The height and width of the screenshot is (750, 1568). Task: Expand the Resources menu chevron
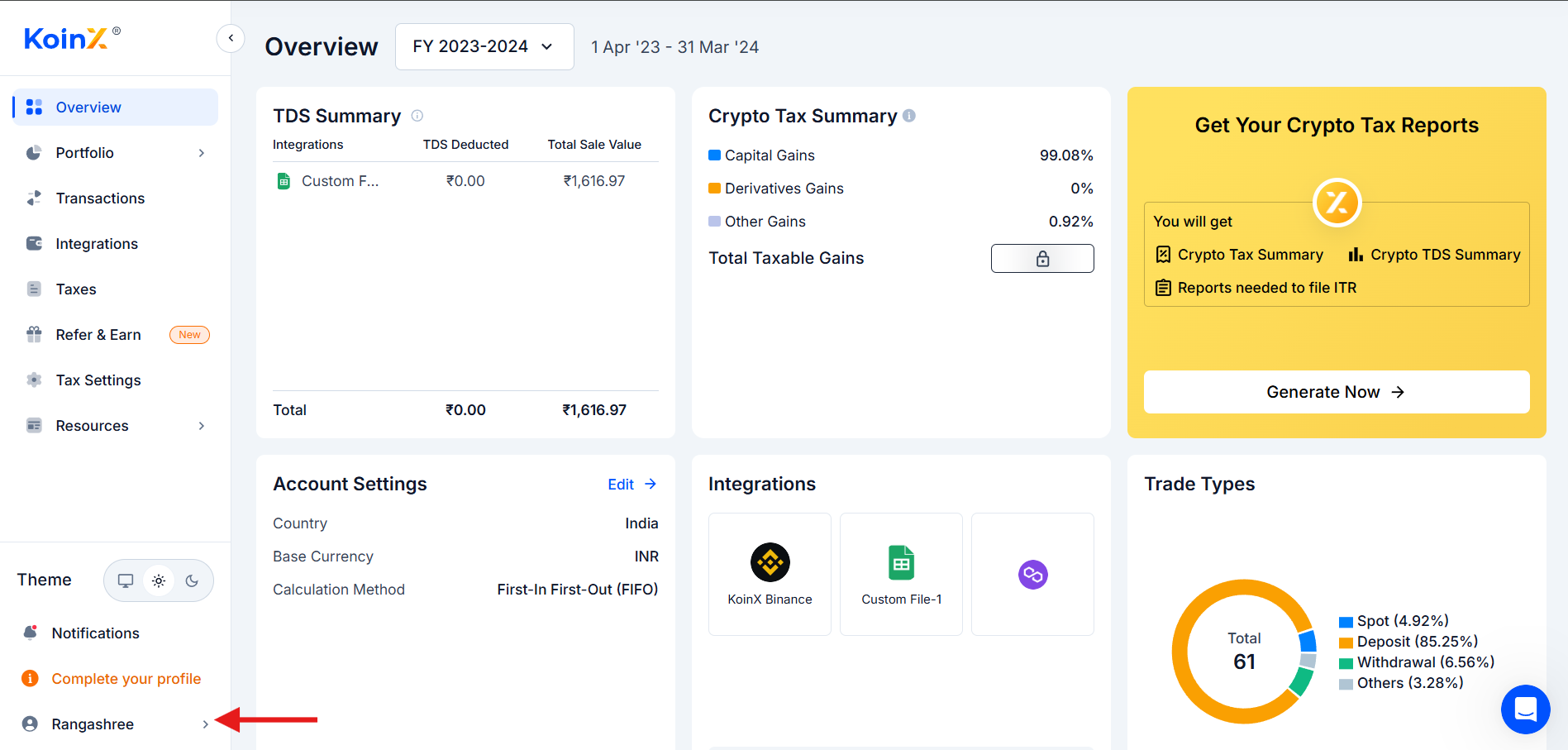point(202,426)
